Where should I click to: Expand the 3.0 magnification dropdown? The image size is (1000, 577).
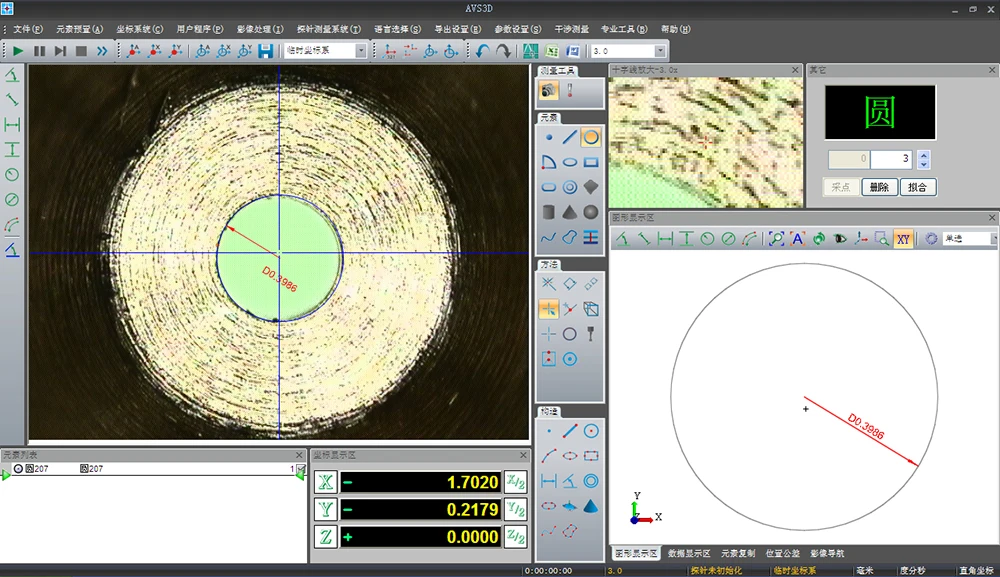click(x=660, y=51)
